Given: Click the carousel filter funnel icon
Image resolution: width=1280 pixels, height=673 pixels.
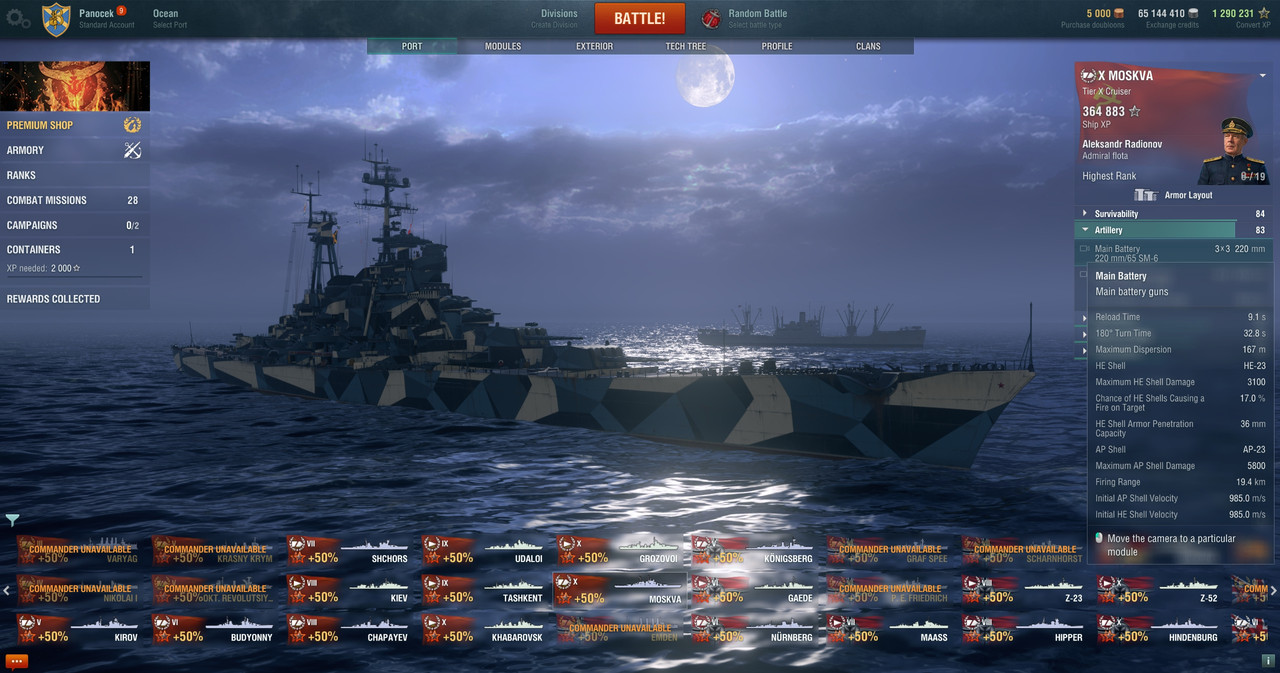Looking at the screenshot, I should point(12,520).
